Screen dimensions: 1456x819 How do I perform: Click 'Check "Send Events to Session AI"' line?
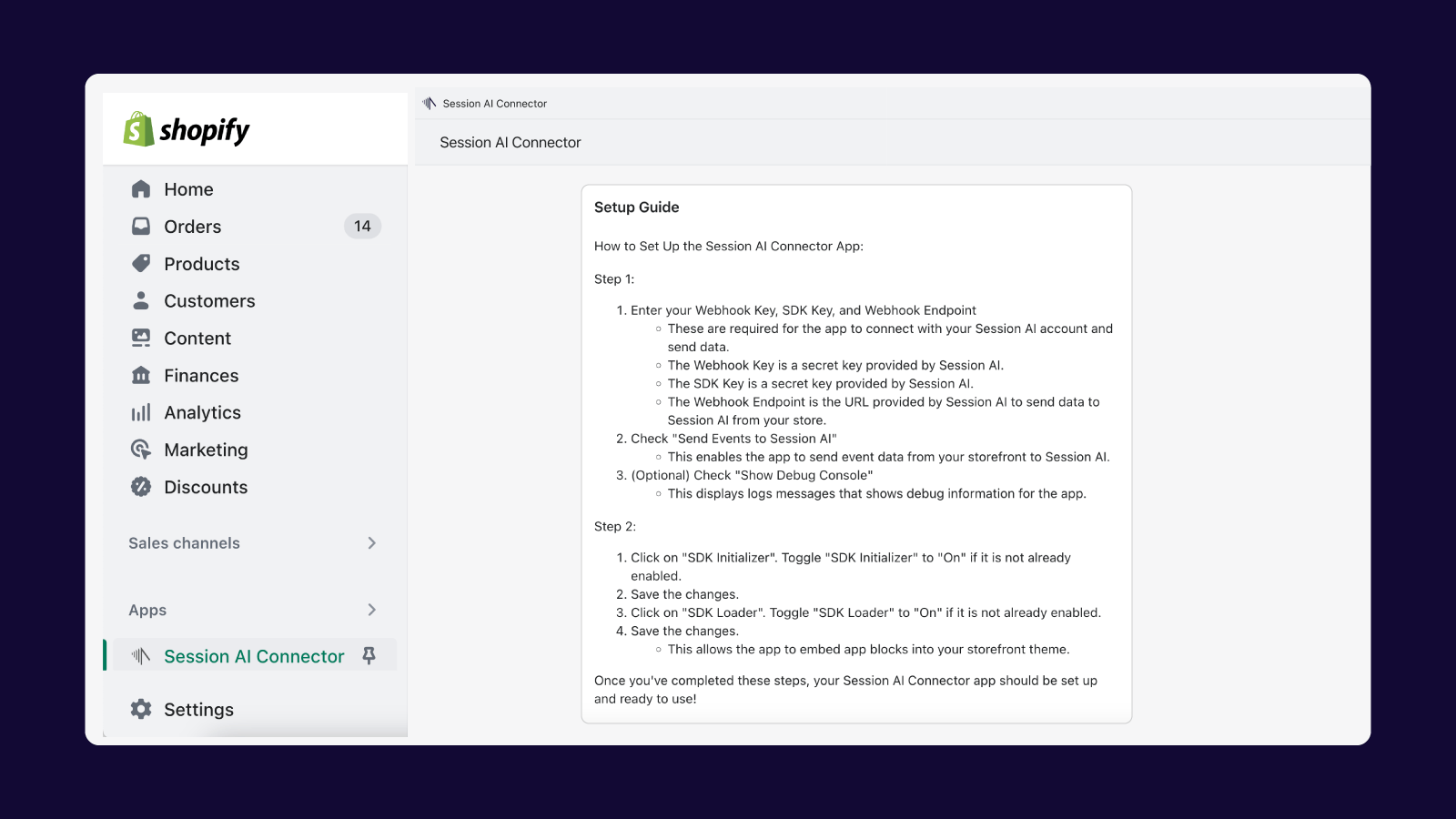tap(733, 439)
